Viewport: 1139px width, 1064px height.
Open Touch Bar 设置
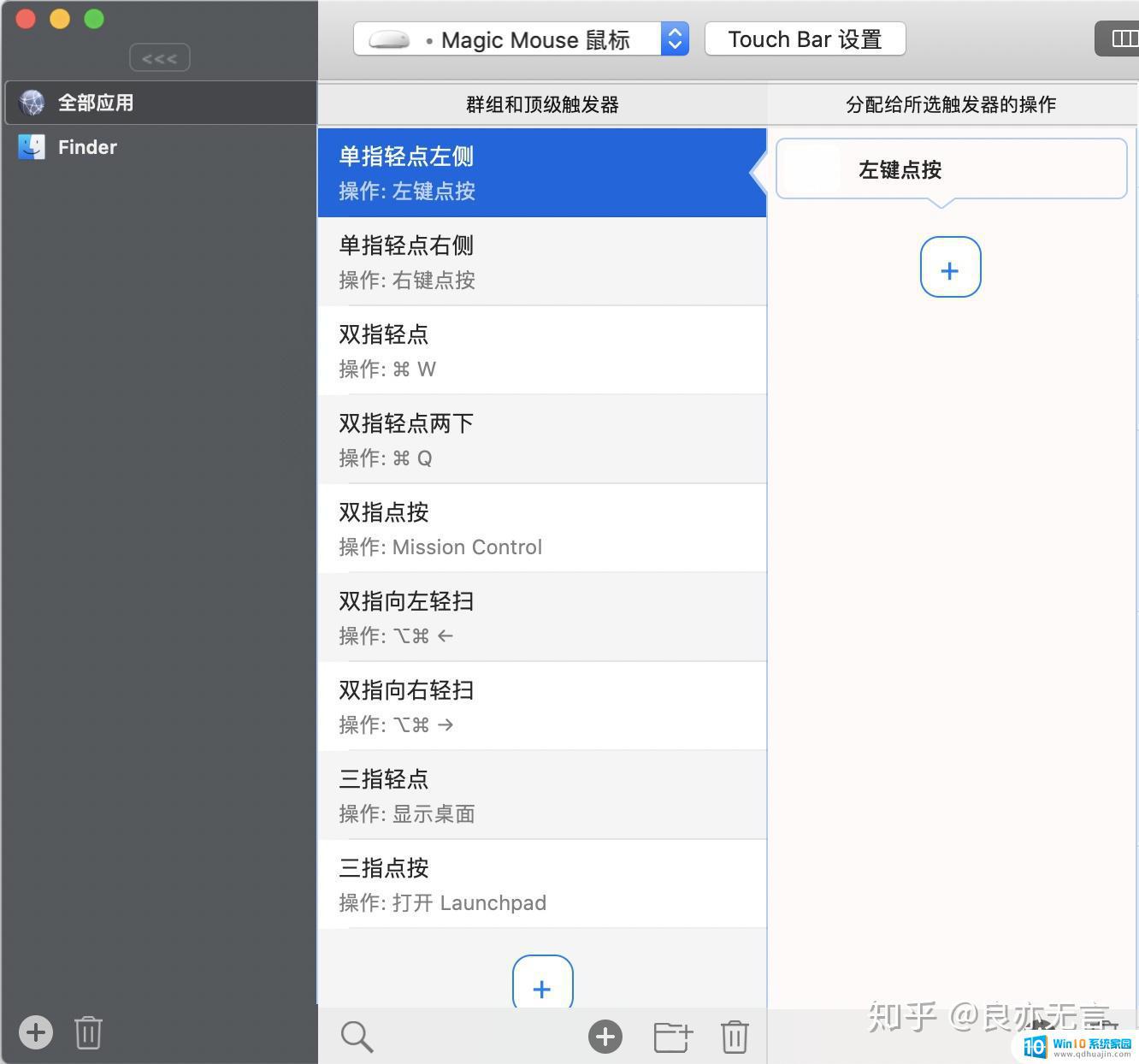click(805, 39)
